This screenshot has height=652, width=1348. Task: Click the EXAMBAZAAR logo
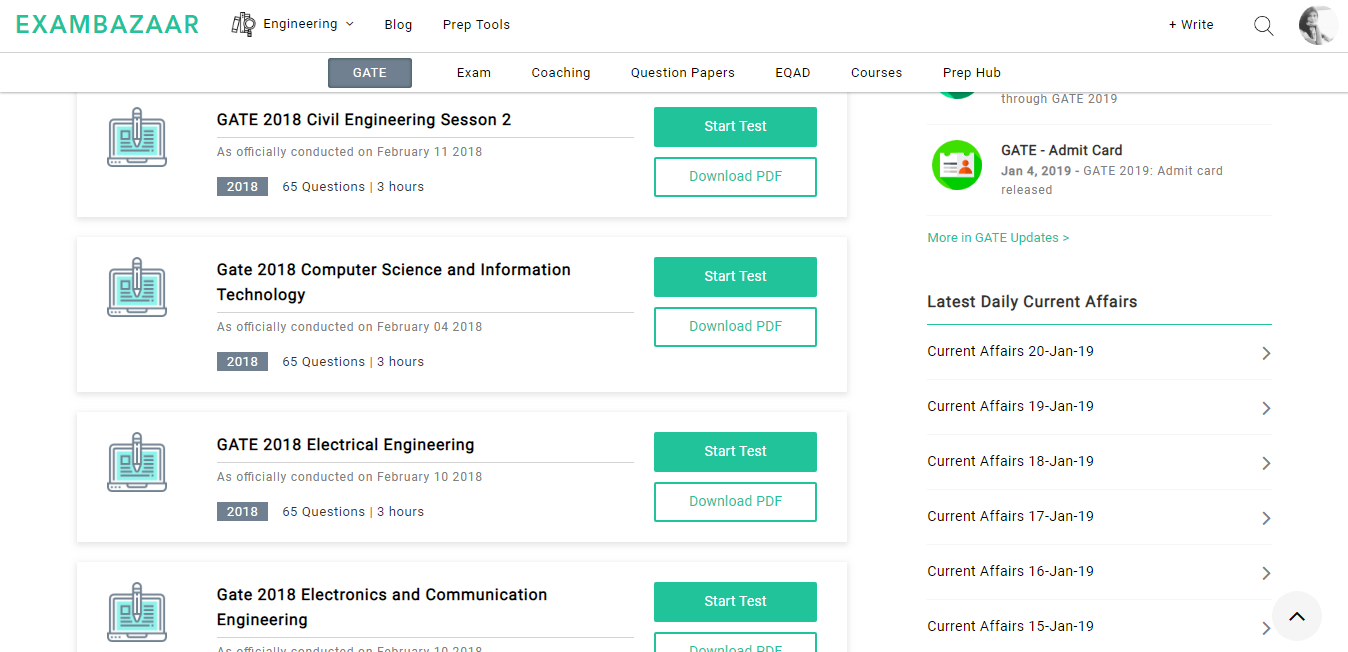pyautogui.click(x=107, y=25)
